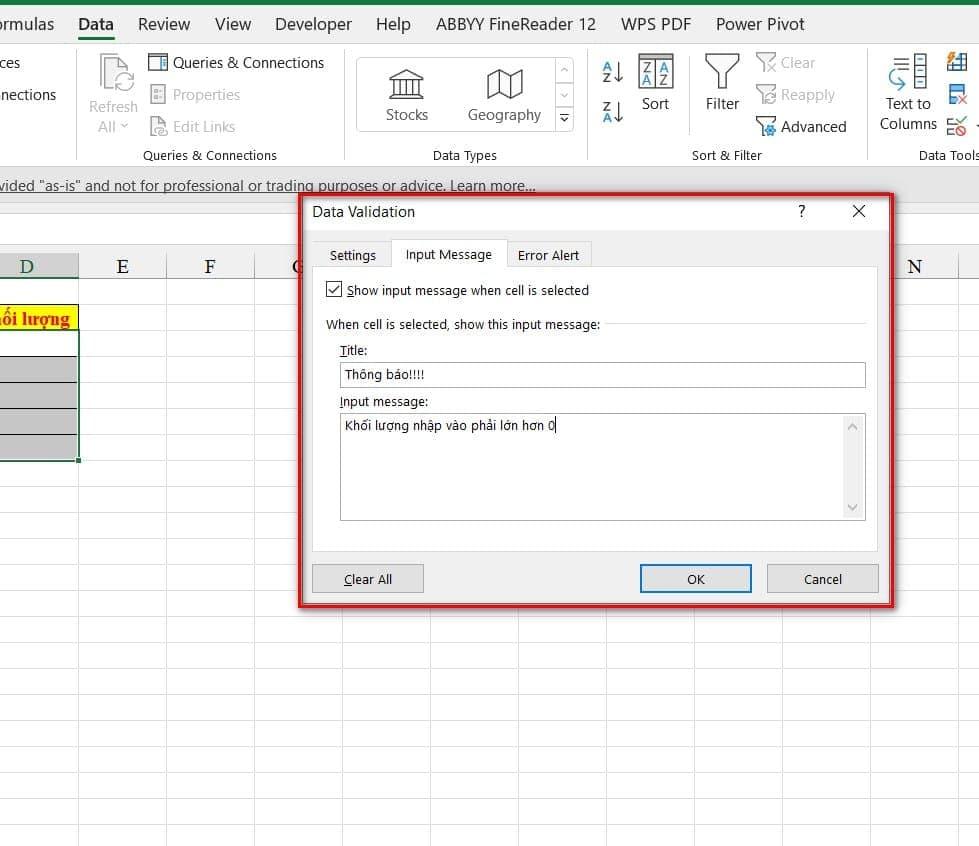Open Advanced filter options

(801, 127)
